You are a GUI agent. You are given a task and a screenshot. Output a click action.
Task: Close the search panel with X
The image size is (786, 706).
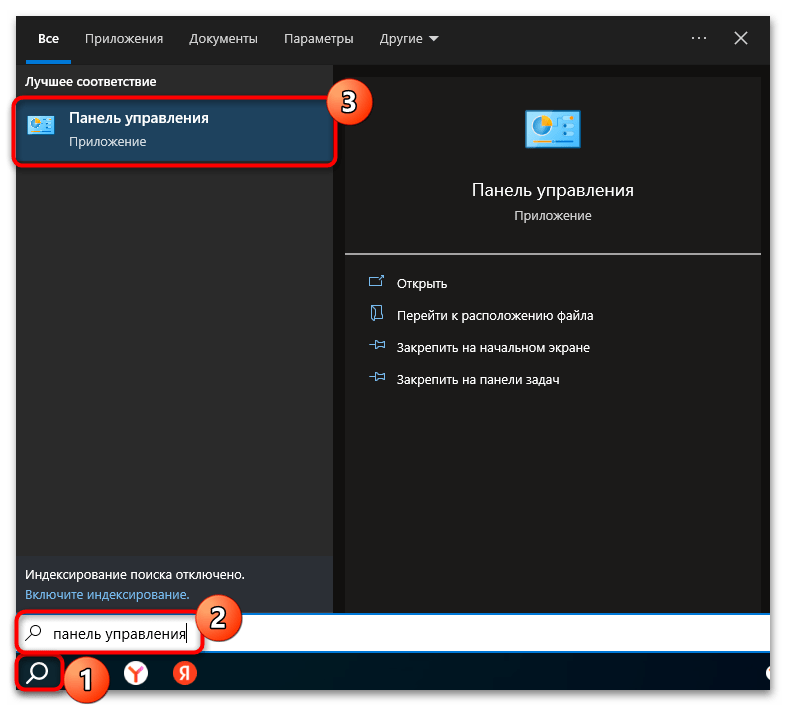coord(740,38)
